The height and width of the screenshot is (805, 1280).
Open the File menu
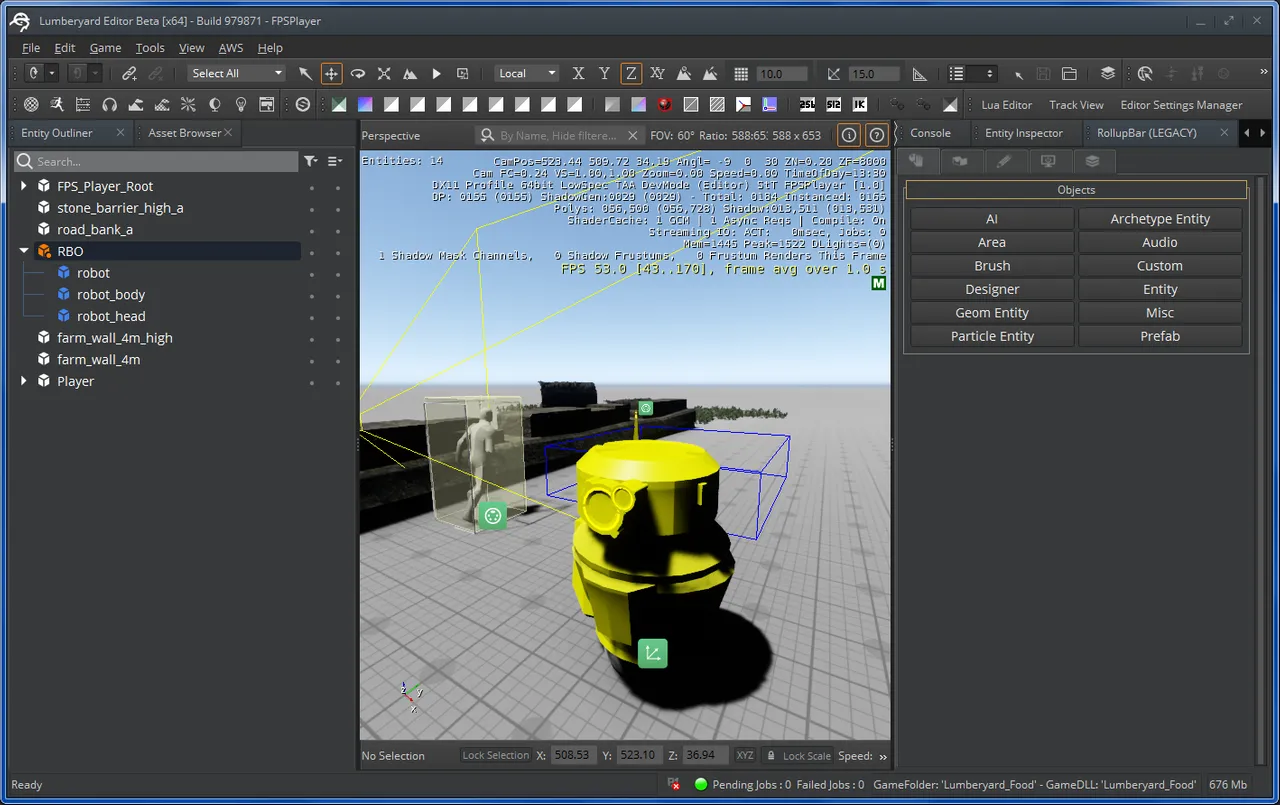(x=31, y=47)
